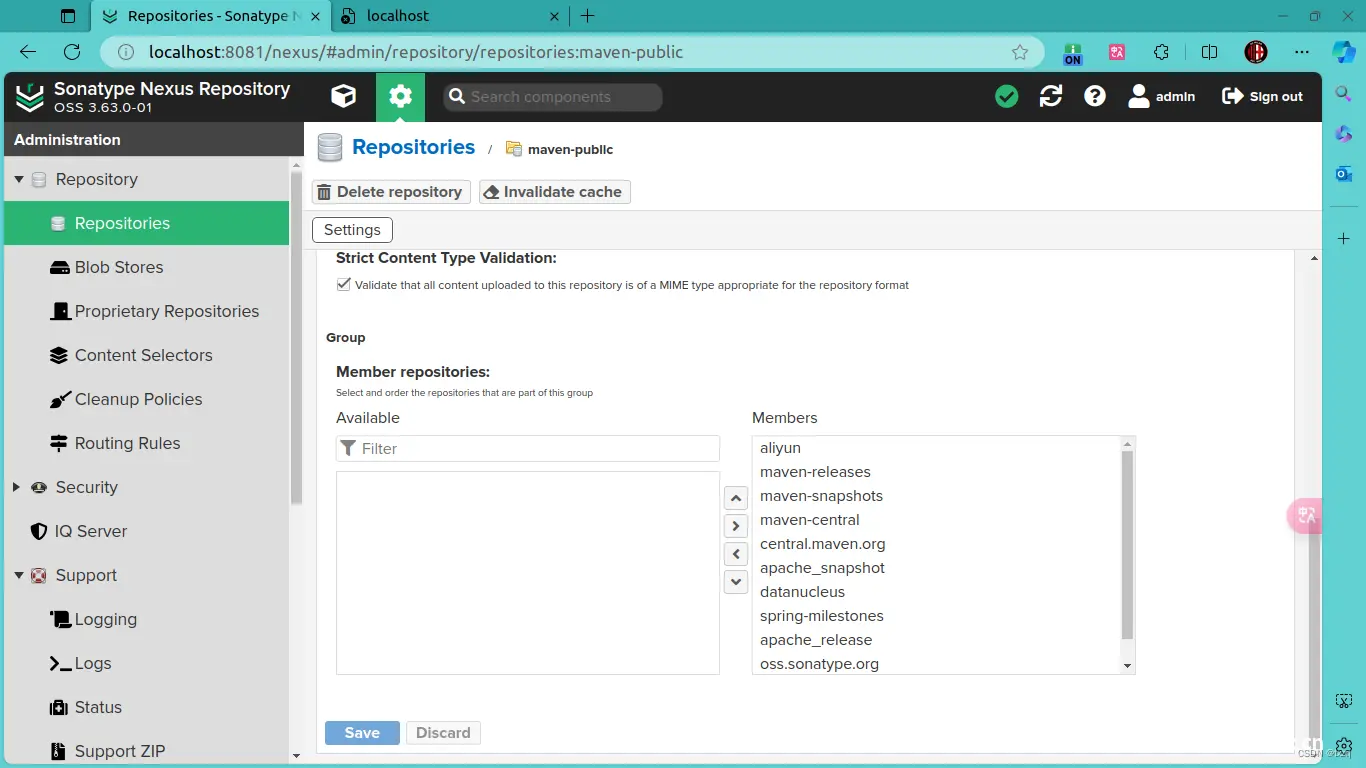Open the Copilot sidebar icon
1366x768 pixels.
click(x=1343, y=52)
